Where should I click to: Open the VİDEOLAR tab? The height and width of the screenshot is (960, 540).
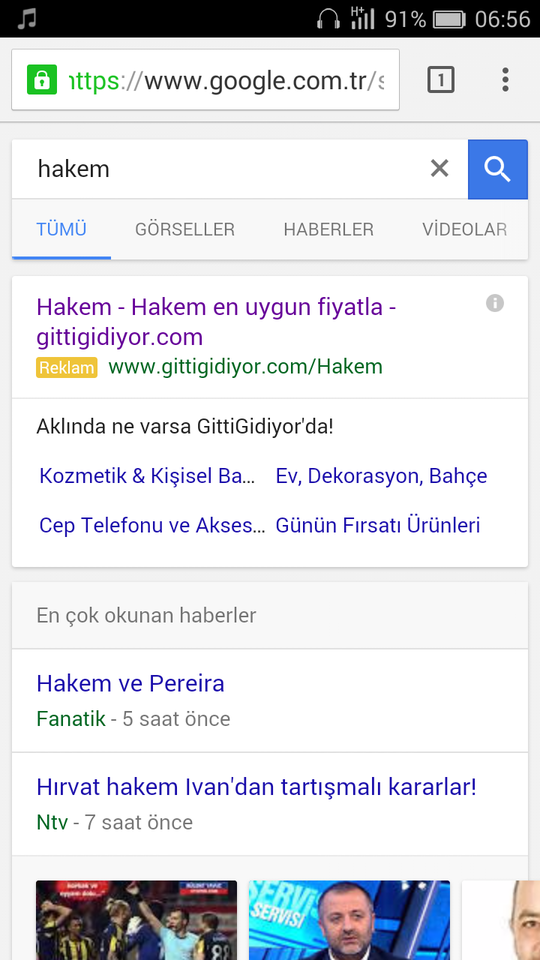coord(464,230)
